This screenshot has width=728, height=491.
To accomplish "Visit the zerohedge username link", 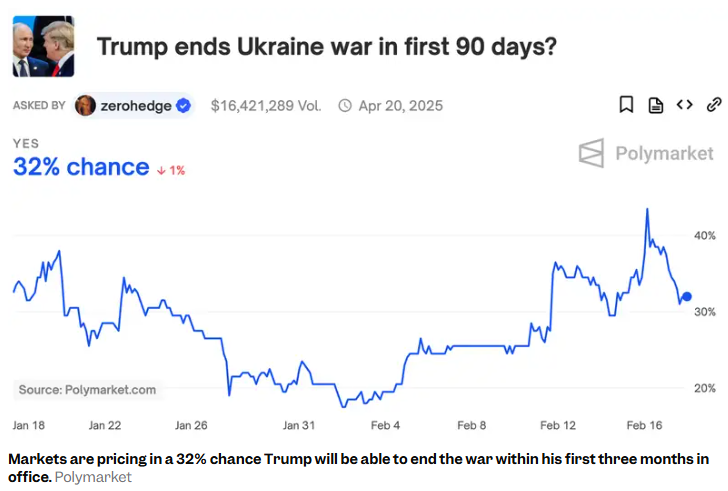I will (135, 105).
